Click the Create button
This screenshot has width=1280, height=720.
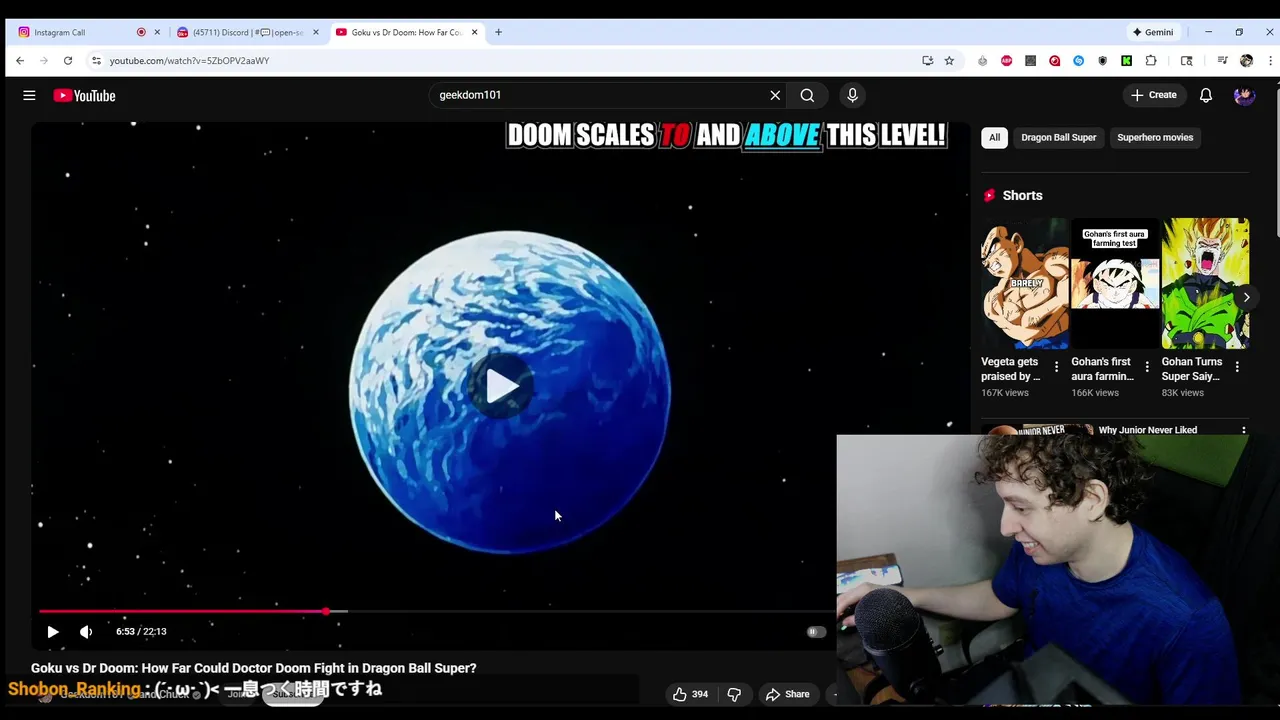click(x=1153, y=95)
